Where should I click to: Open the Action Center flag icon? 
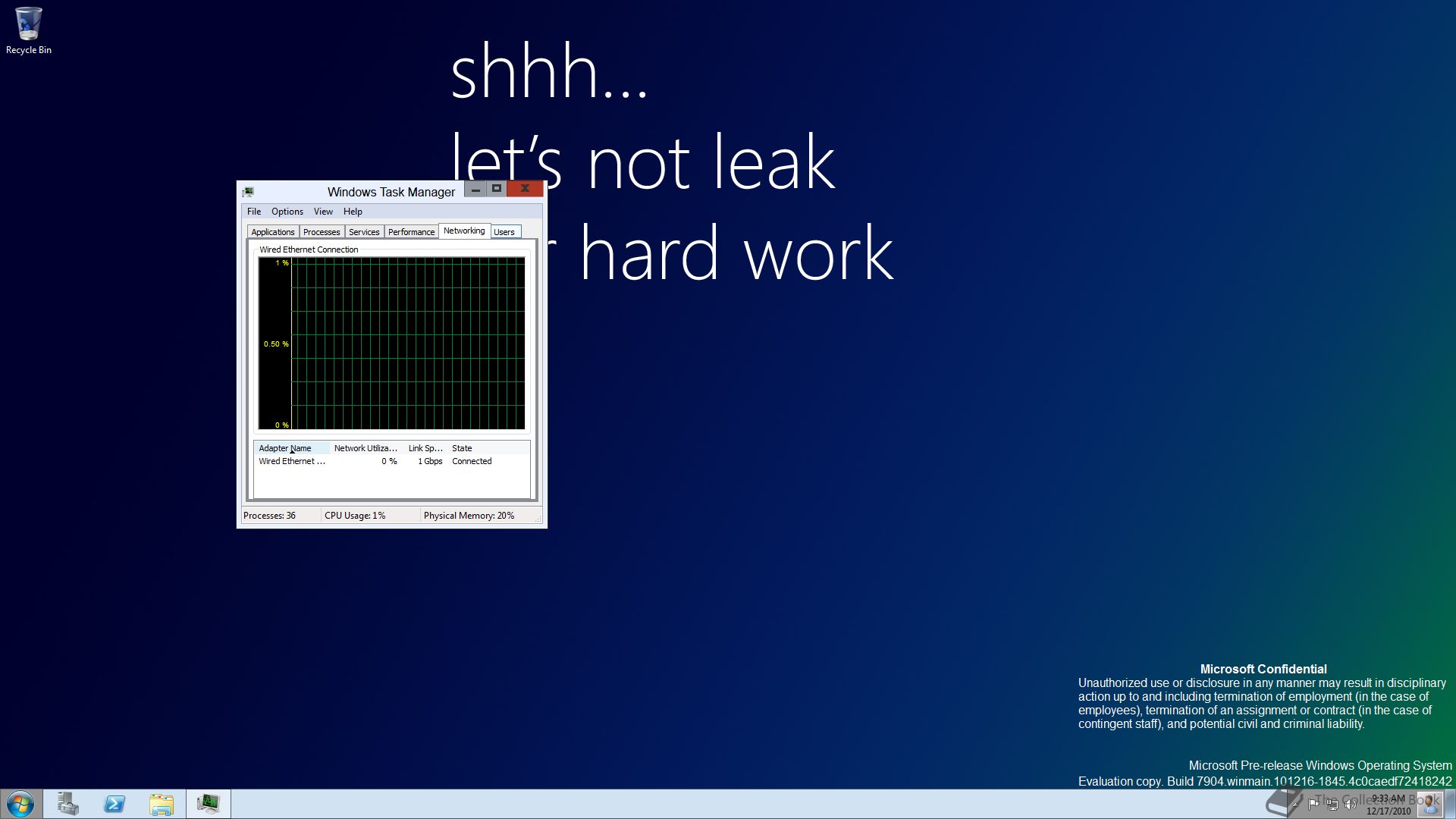1314,804
